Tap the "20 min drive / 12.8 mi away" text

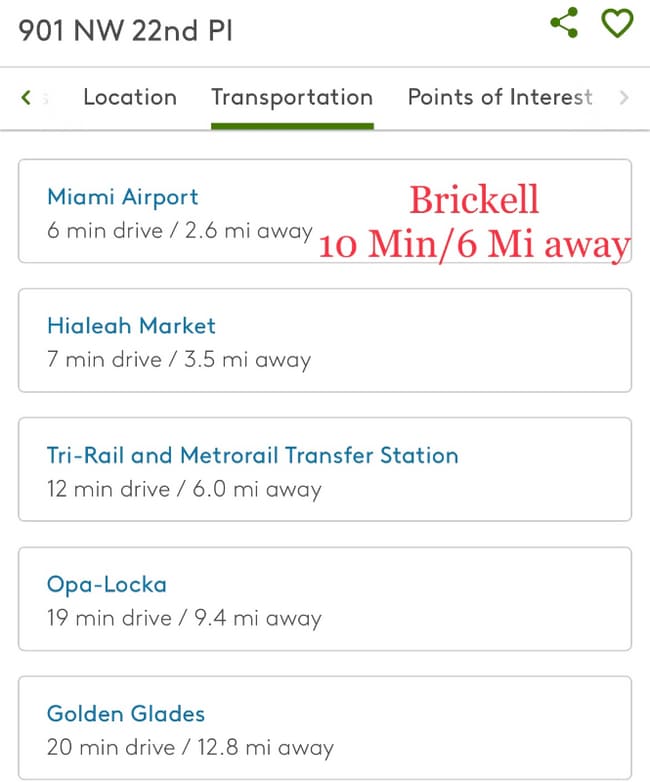point(190,748)
